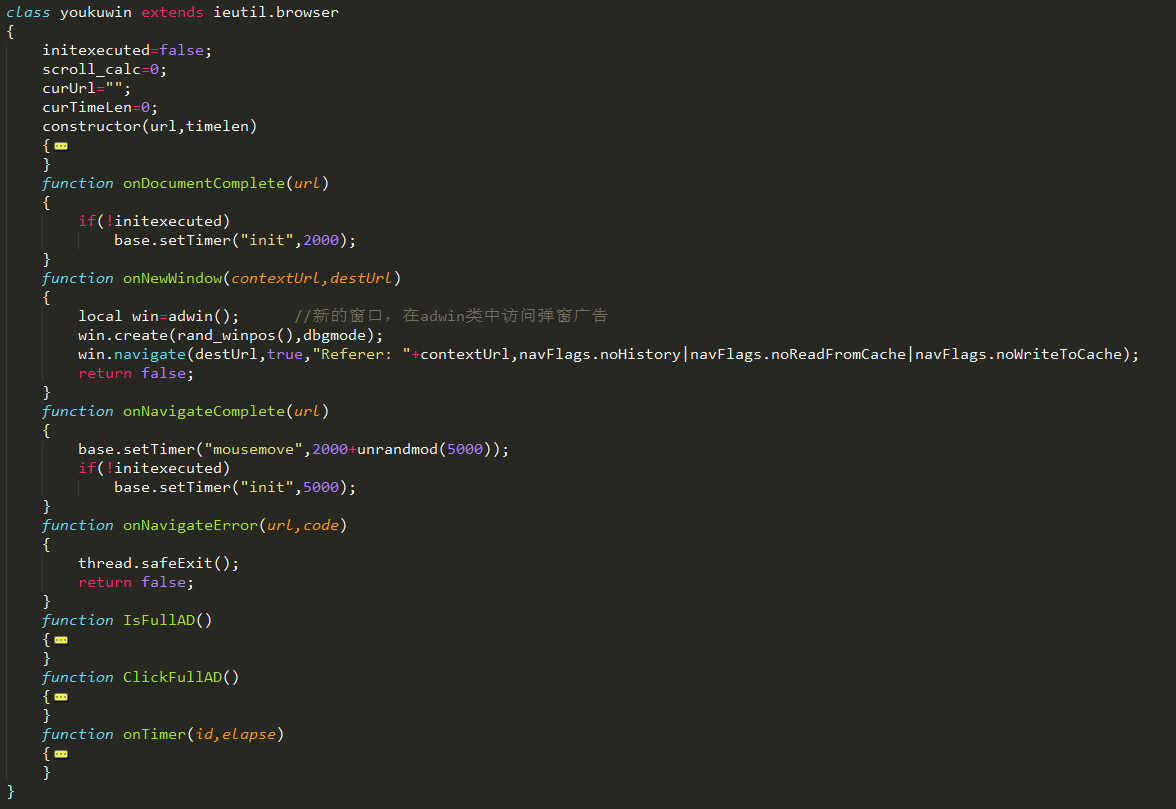Click the base.setTimer("init",5000) line
This screenshot has height=809, width=1176.
pyautogui.click(x=235, y=487)
